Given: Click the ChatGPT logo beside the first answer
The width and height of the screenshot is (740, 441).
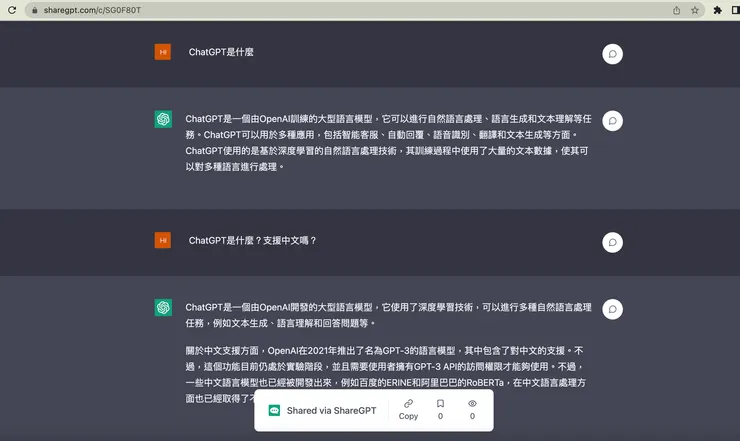Looking at the screenshot, I should coord(163,119).
